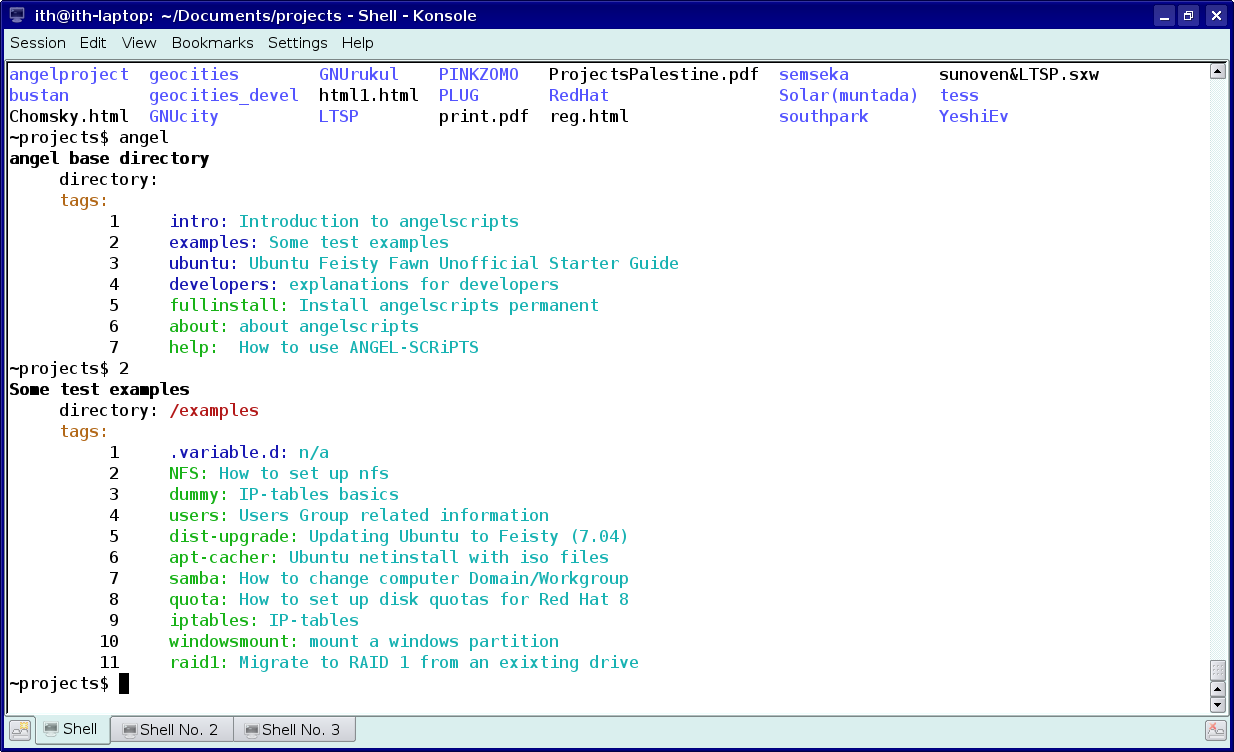Viewport: 1234px width, 752px height.
Task: Click the Solar(muntada) directory name
Action: point(849,95)
